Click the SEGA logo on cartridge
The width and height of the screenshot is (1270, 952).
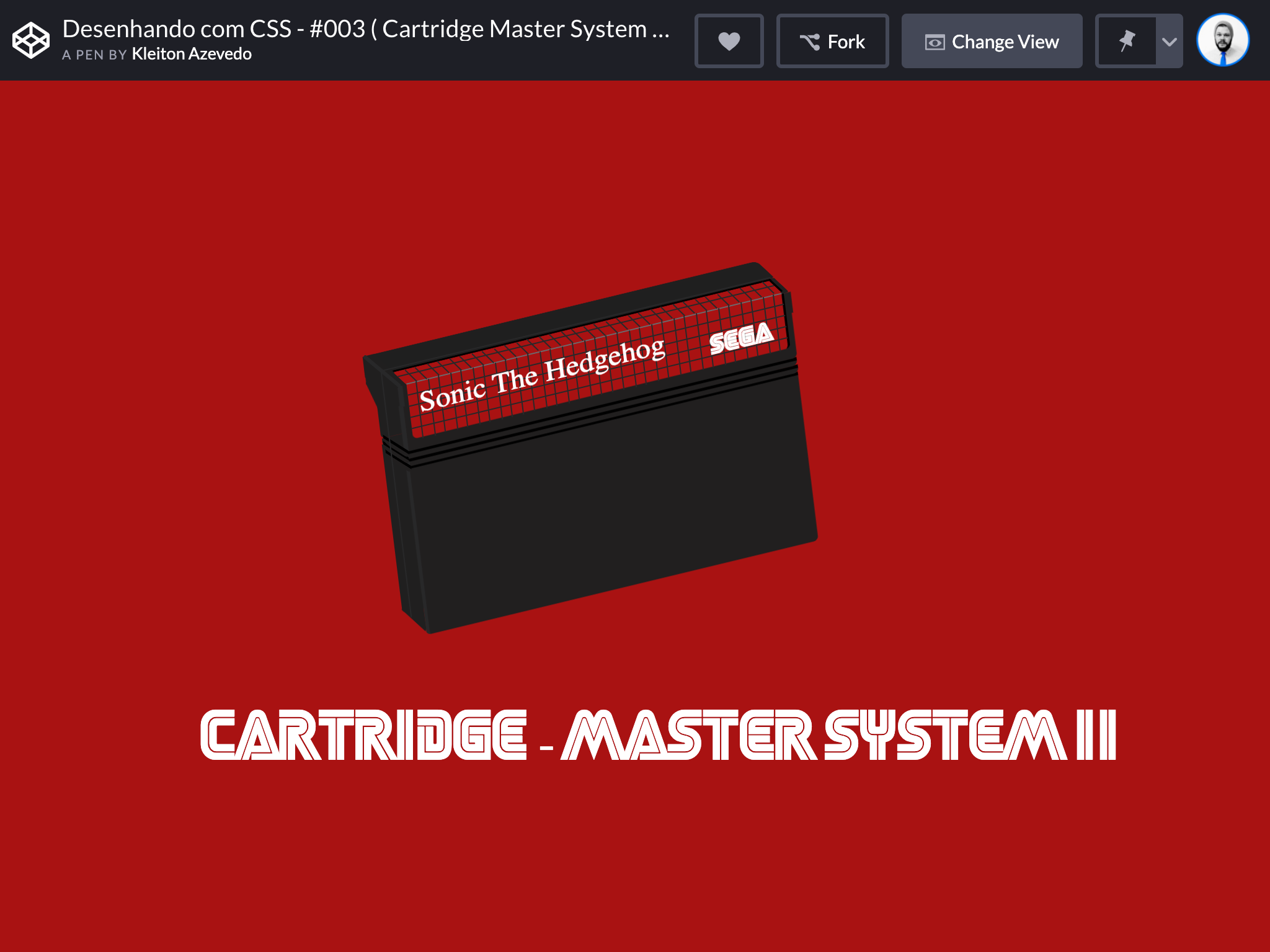tap(742, 338)
